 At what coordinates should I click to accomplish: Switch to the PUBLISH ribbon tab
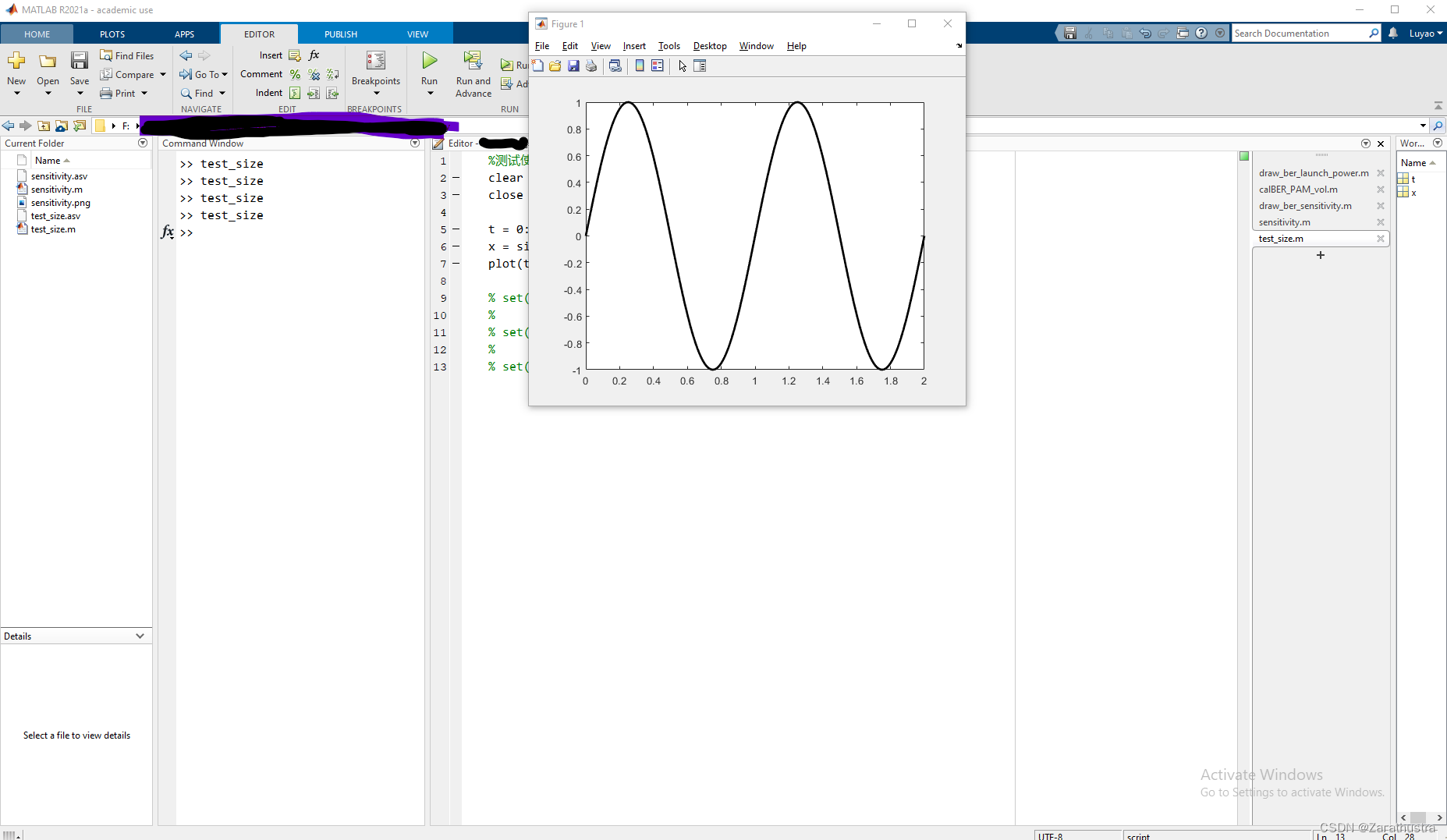[x=341, y=34]
